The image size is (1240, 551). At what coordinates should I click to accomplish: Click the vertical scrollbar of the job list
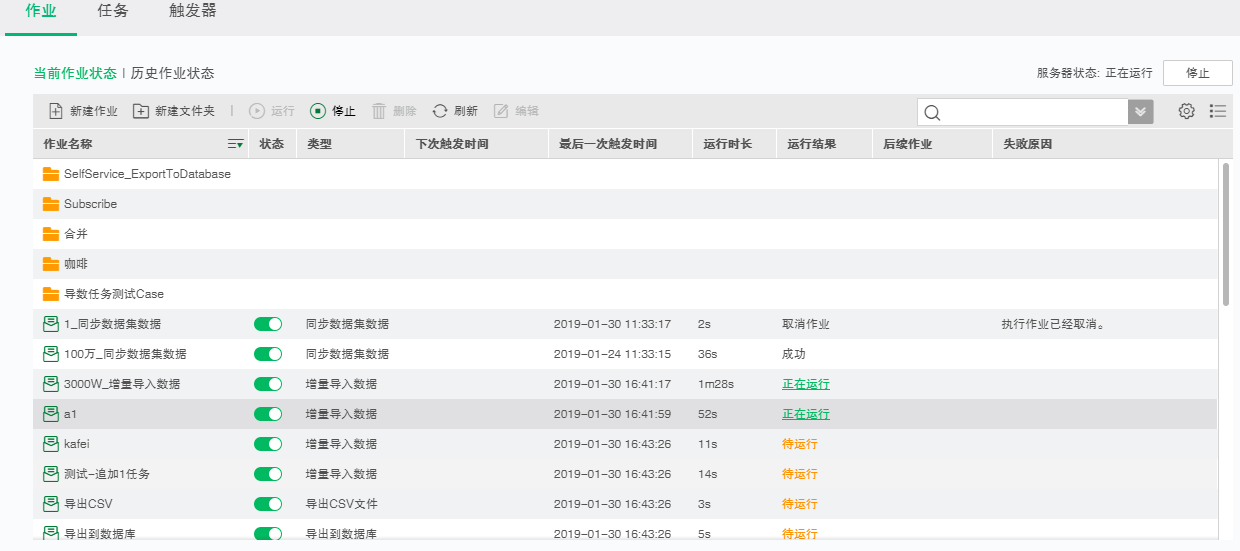1226,235
